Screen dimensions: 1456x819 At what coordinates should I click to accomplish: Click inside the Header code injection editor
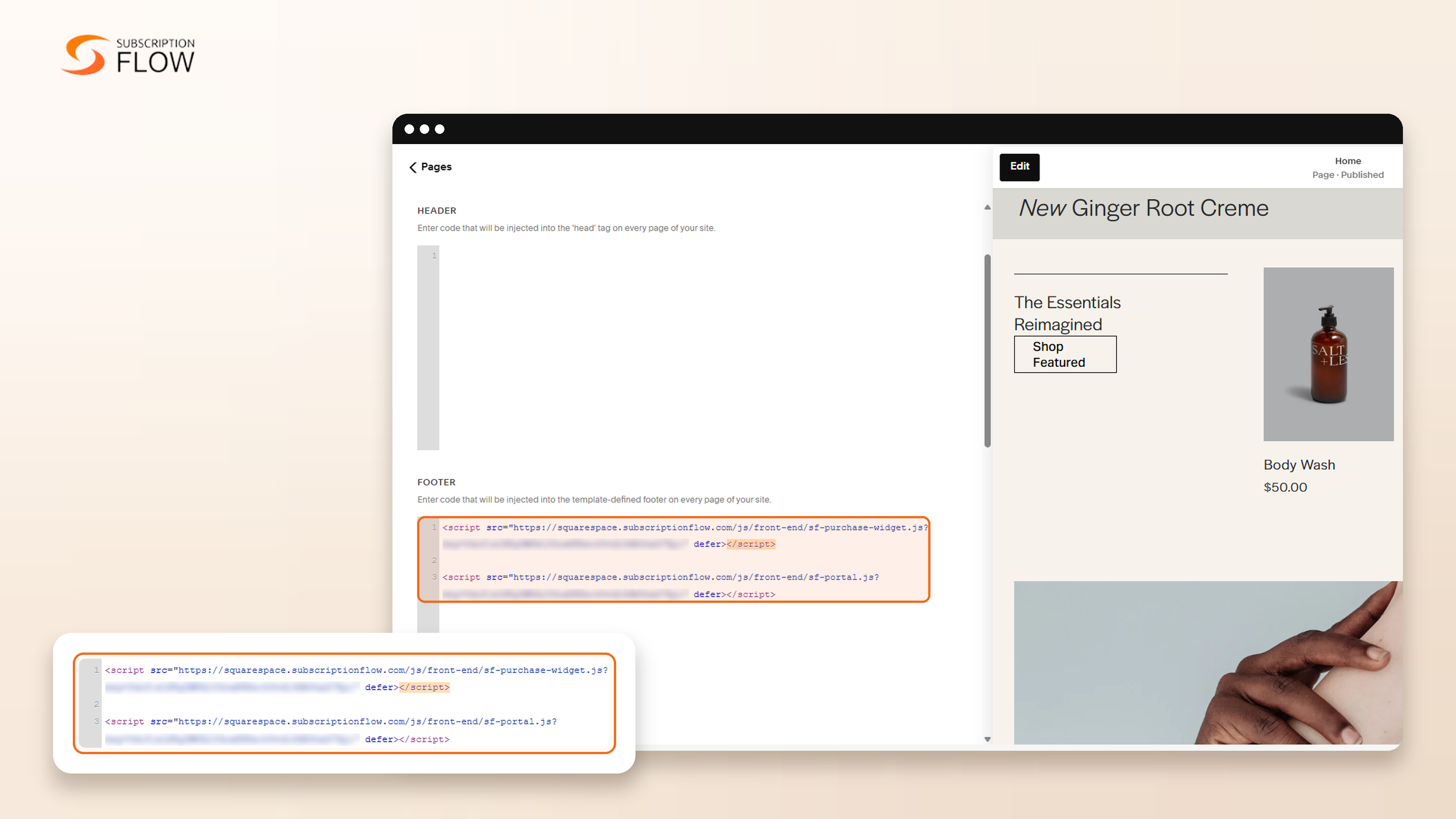tap(700, 347)
